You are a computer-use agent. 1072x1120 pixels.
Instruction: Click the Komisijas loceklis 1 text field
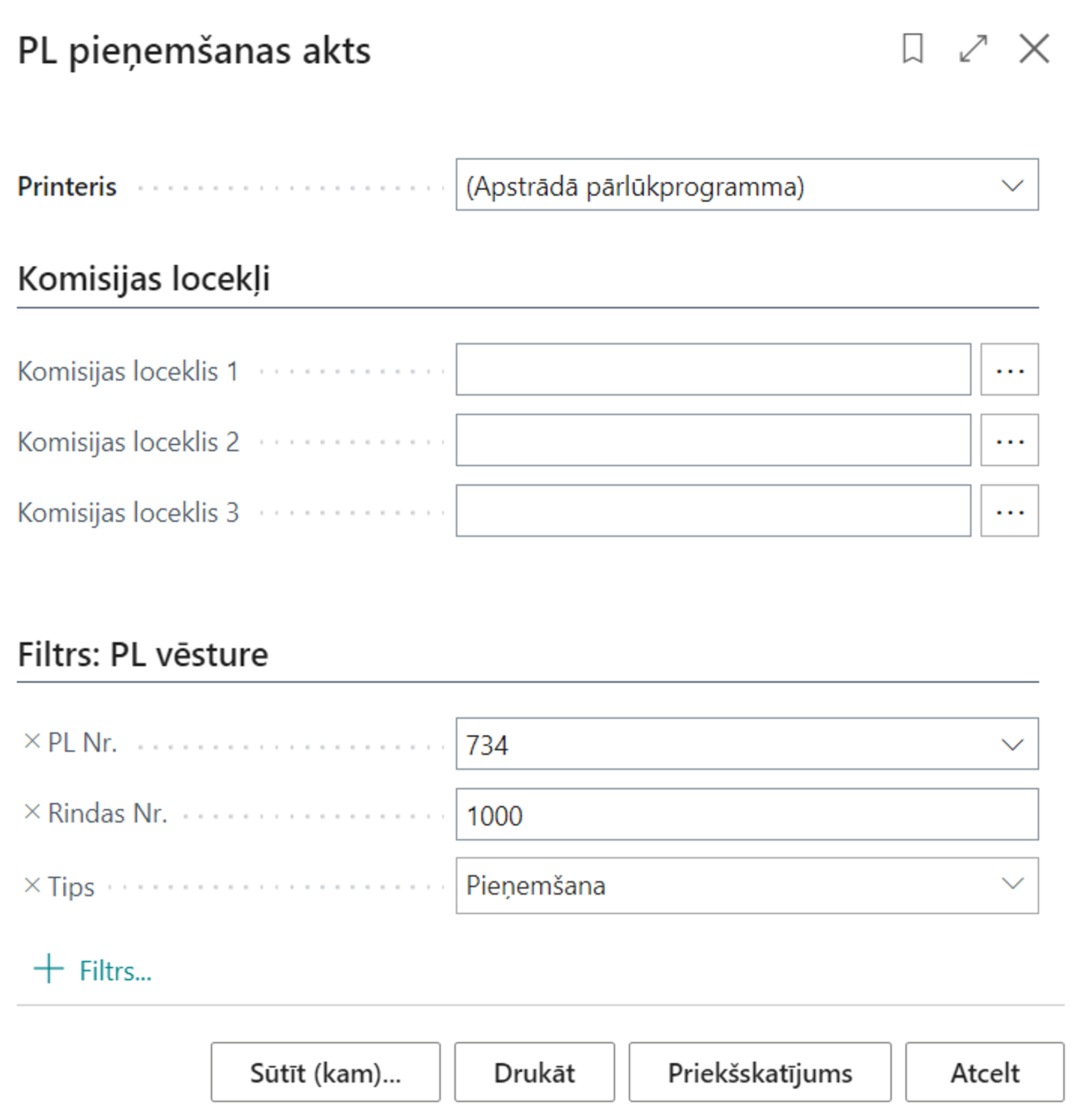click(x=712, y=370)
